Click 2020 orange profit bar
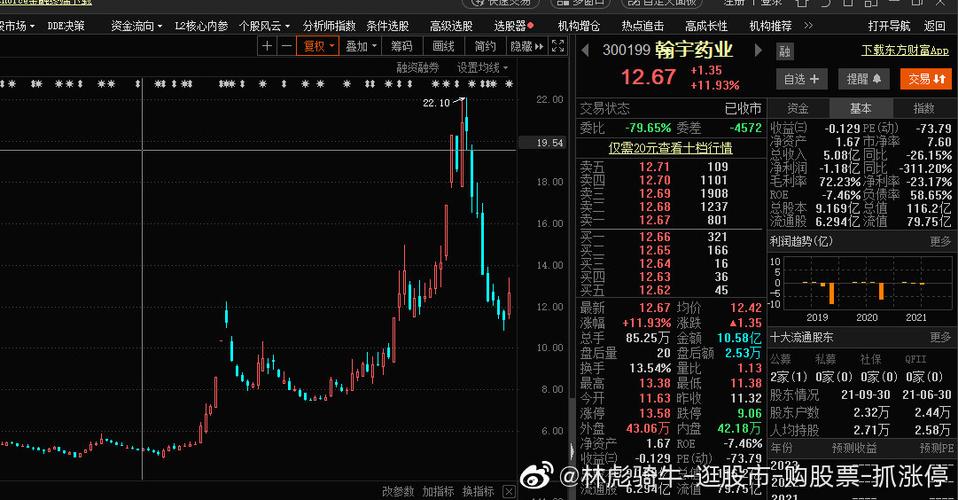 (x=881, y=291)
